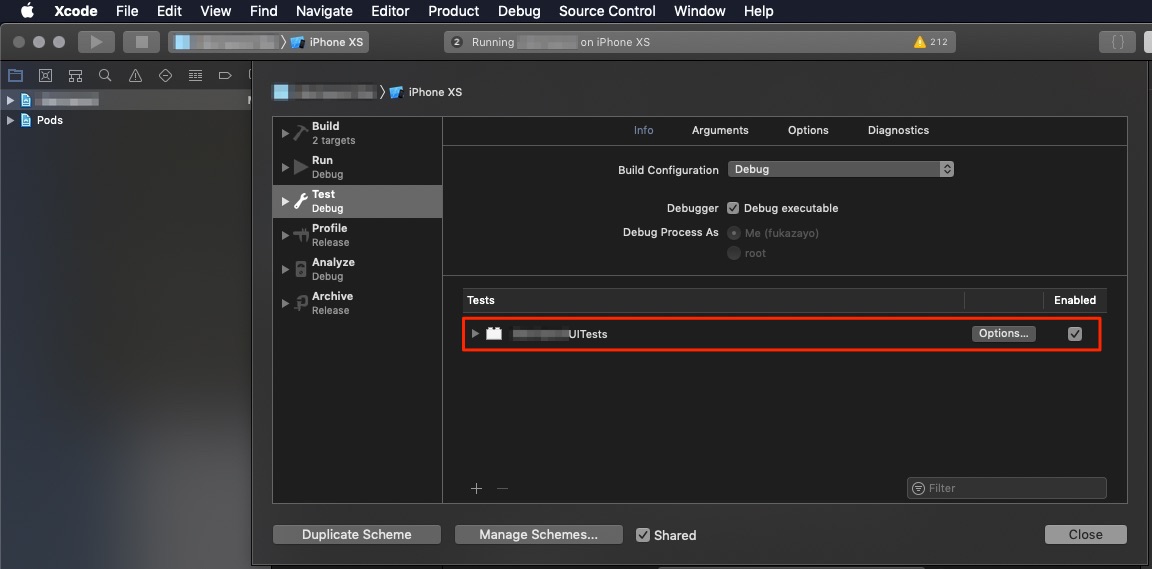Image resolution: width=1152 pixels, height=569 pixels.
Task: Expand the Pods project in navigator
Action: (11, 120)
